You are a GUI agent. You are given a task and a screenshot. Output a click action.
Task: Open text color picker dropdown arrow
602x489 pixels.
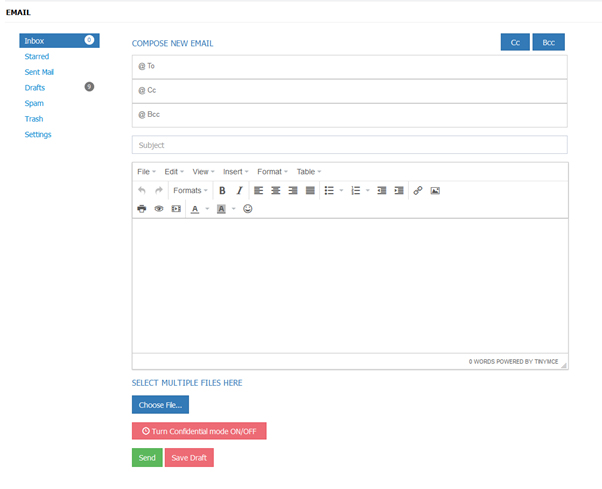click(207, 209)
